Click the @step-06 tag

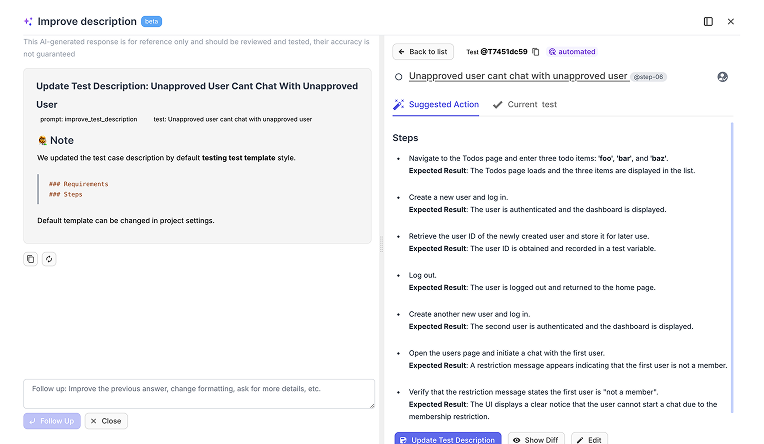649,77
